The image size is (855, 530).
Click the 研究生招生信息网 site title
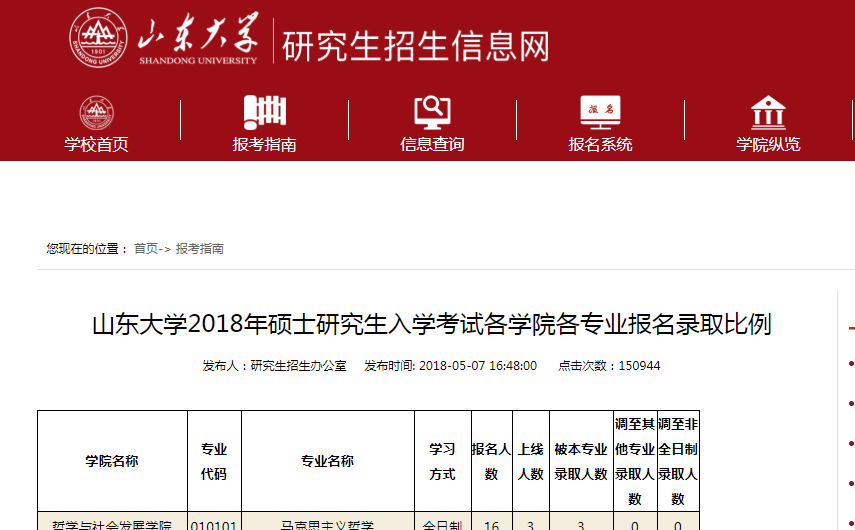point(416,46)
